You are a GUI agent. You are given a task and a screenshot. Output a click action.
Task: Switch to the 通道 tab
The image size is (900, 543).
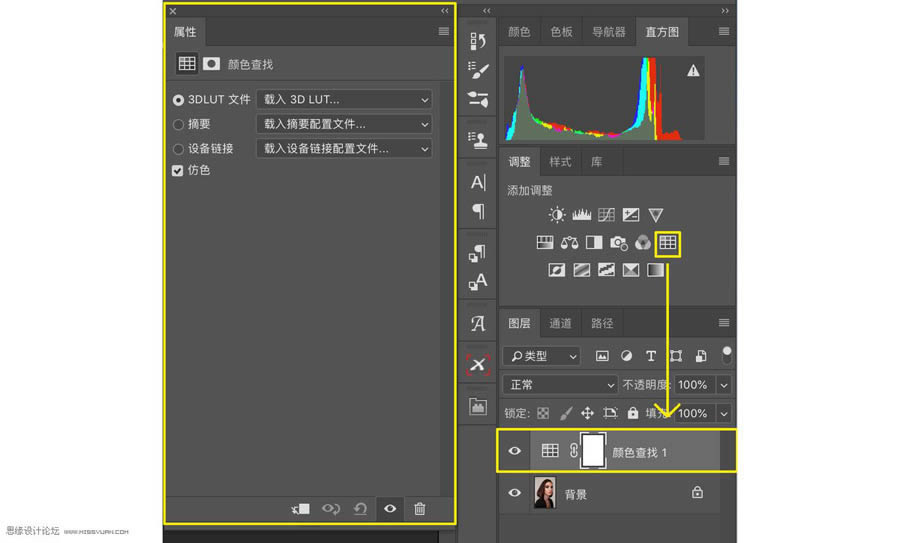click(x=560, y=323)
